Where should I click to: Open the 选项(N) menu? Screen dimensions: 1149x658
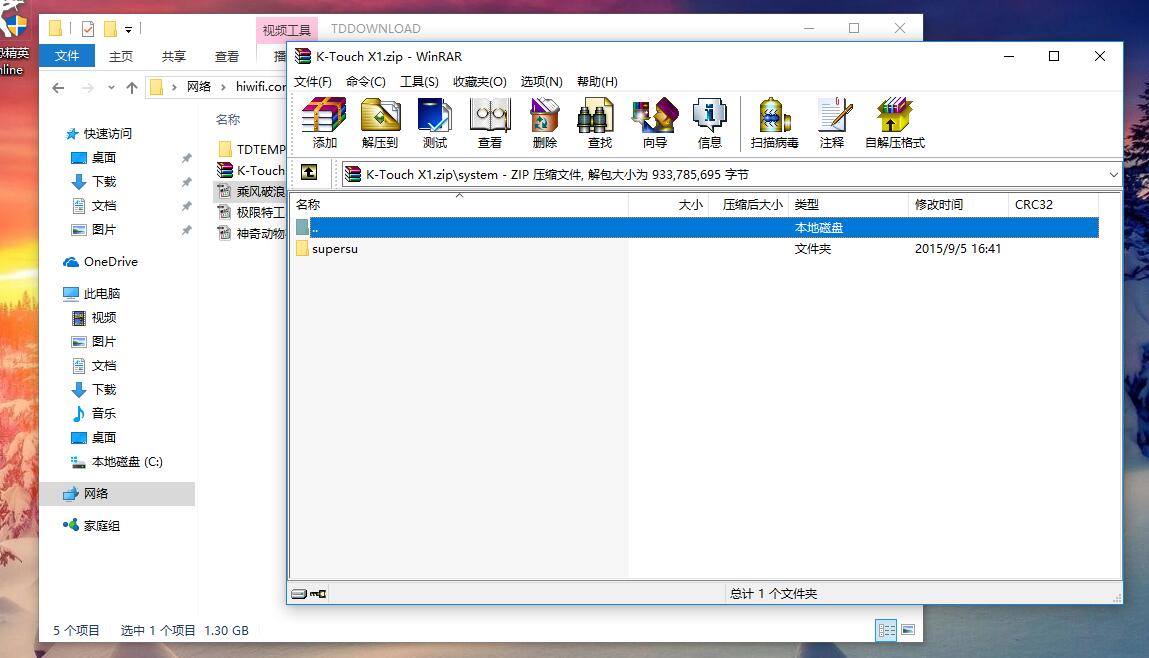tap(541, 82)
